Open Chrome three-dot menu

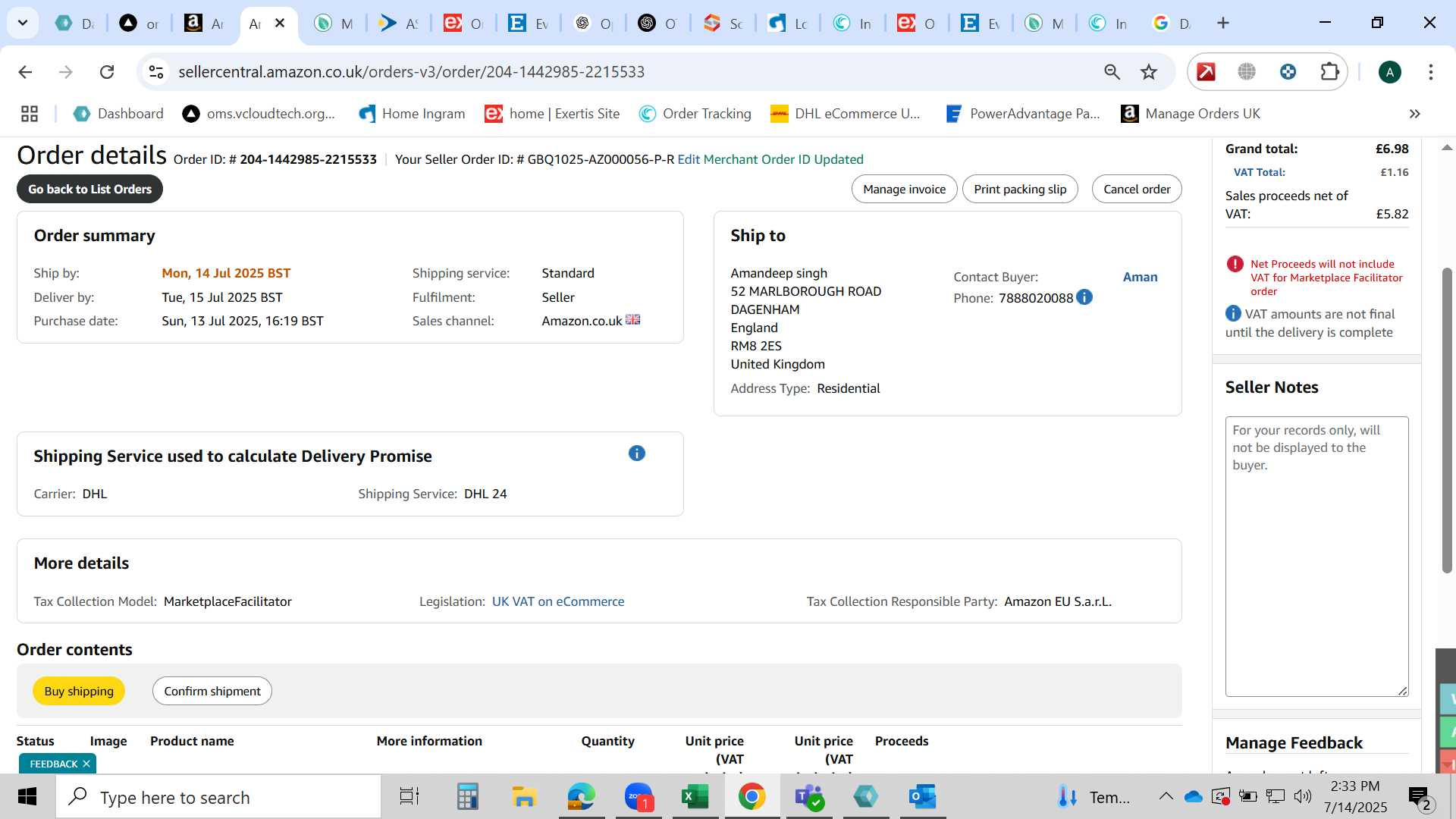tap(1430, 72)
